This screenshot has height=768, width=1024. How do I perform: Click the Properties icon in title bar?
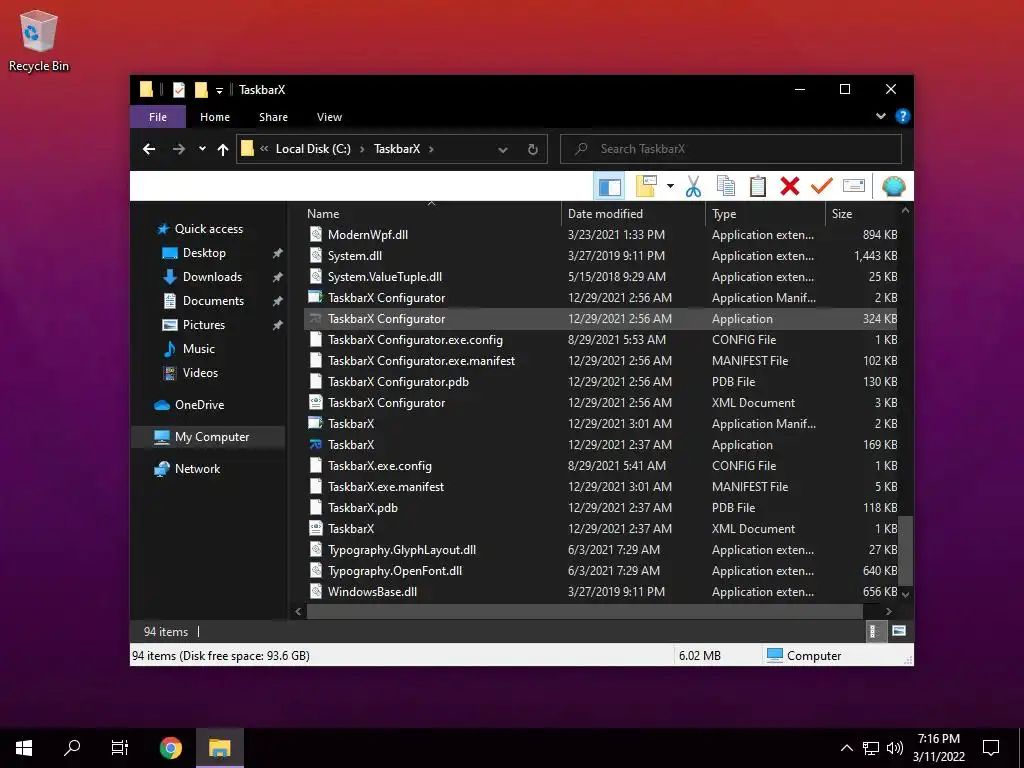click(x=178, y=89)
